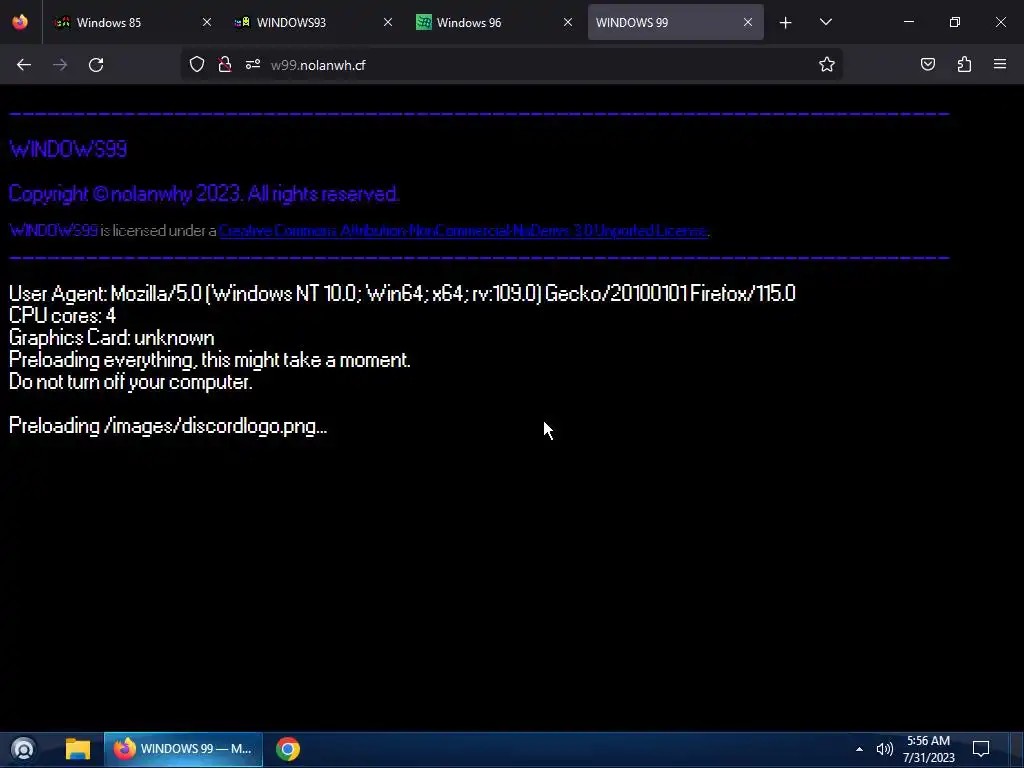The image size is (1024, 768).
Task: Show hidden system tray icons
Action: 859,749
